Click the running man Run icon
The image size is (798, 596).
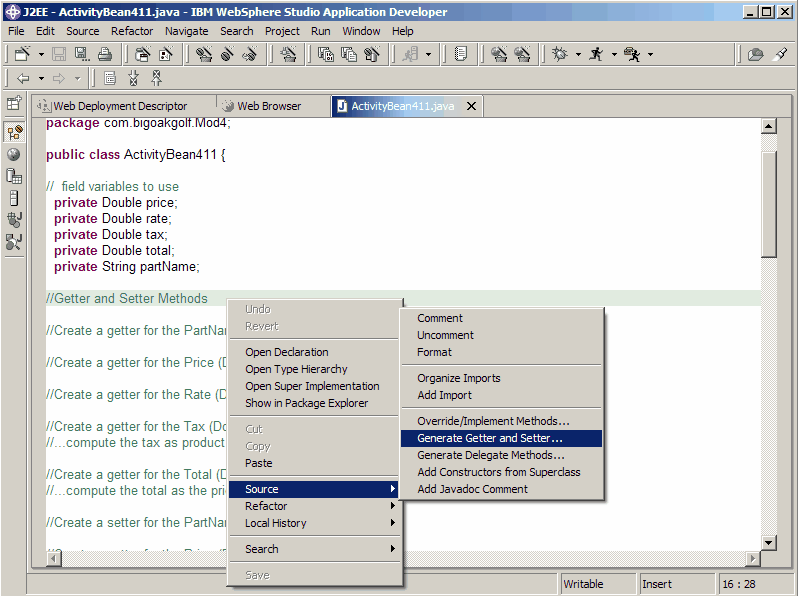click(596, 53)
